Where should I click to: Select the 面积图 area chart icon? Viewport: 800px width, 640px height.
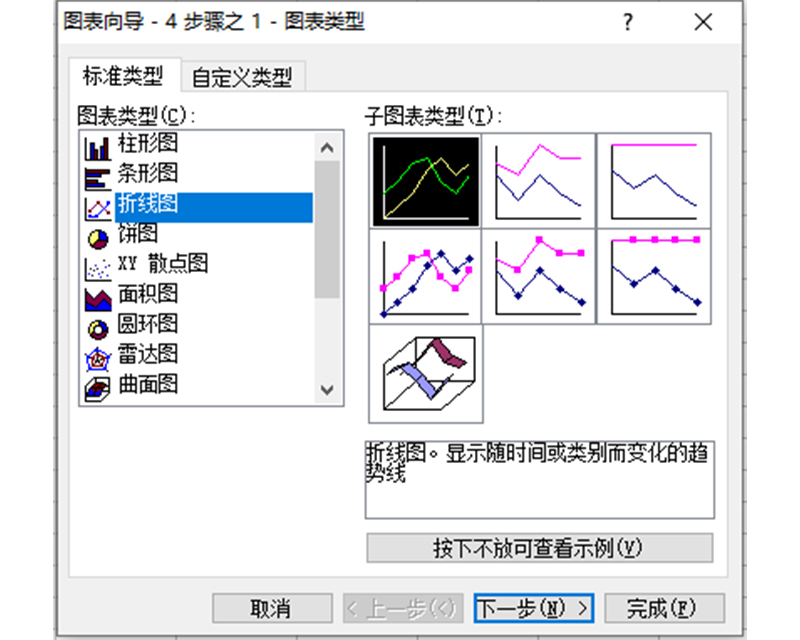pos(97,300)
